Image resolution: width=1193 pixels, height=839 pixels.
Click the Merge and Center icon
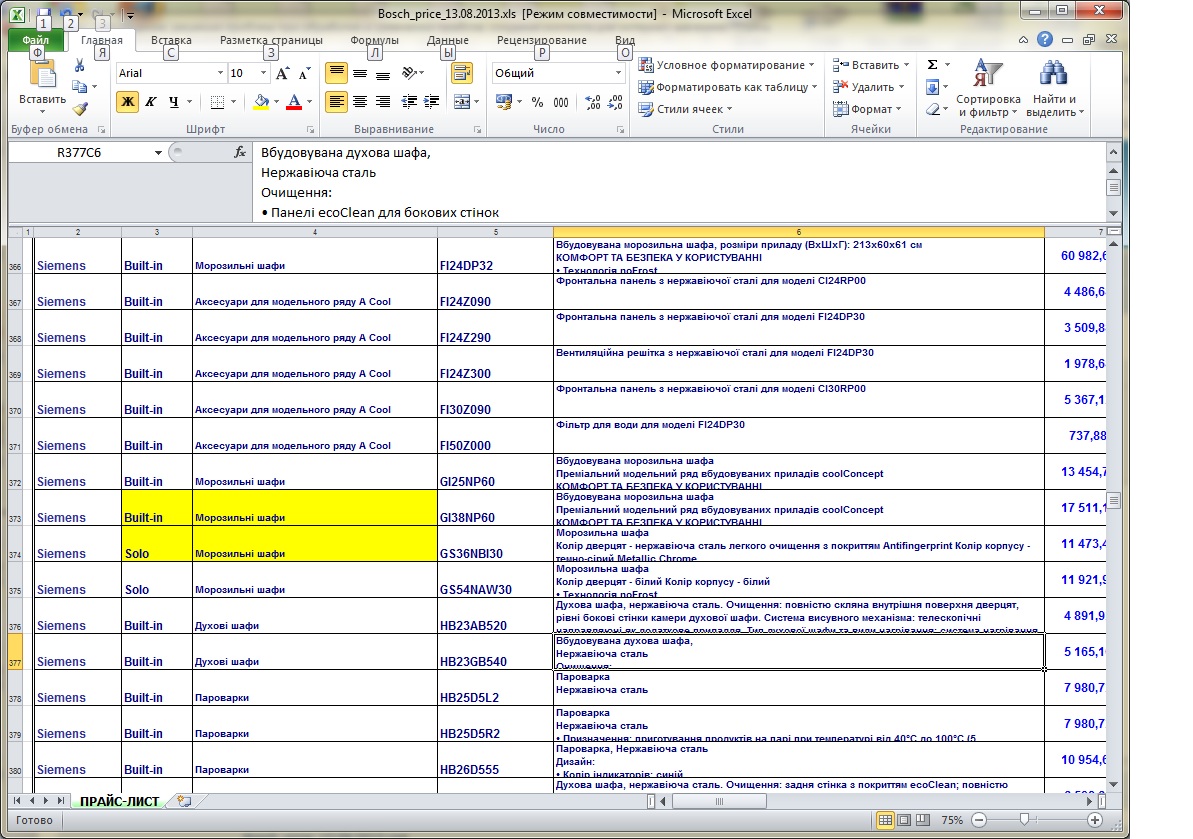coord(462,101)
